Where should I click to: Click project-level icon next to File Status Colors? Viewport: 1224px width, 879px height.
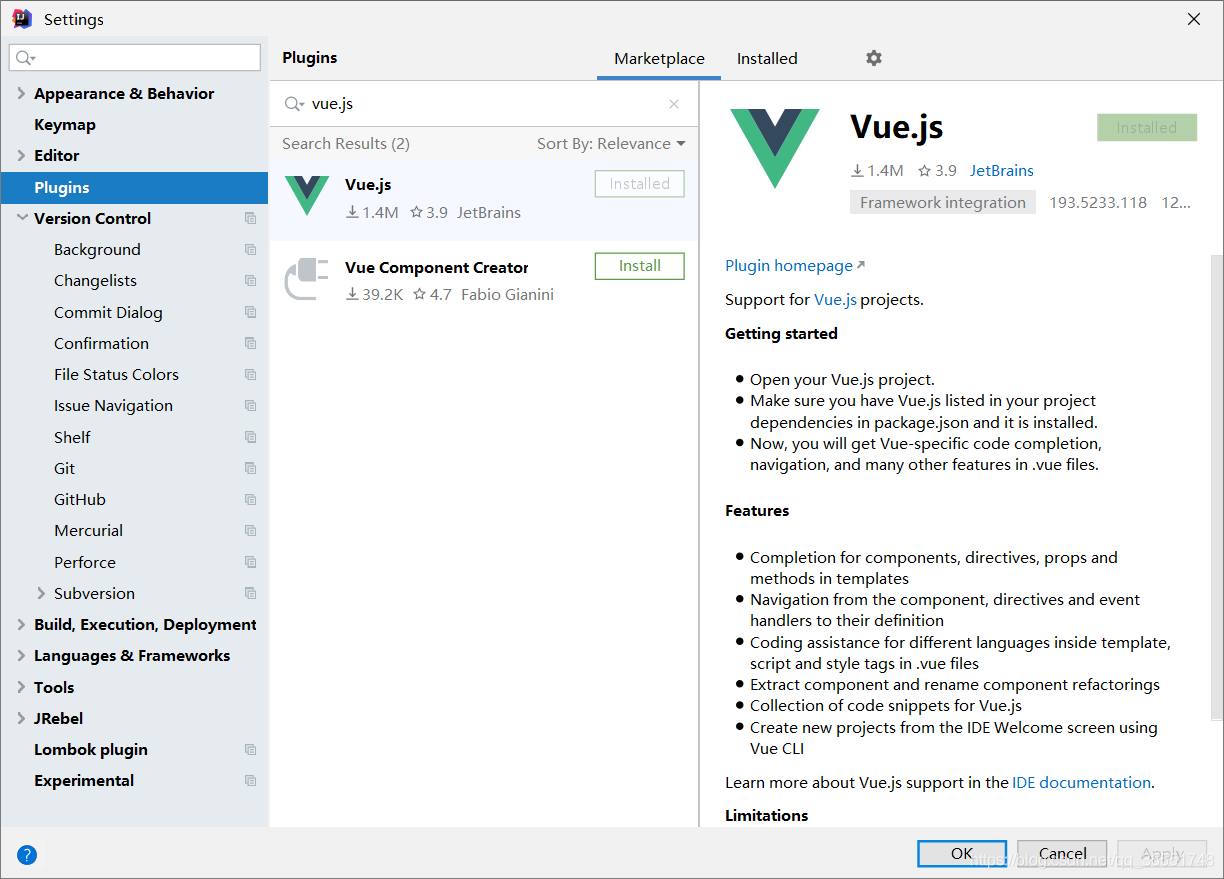click(x=250, y=374)
